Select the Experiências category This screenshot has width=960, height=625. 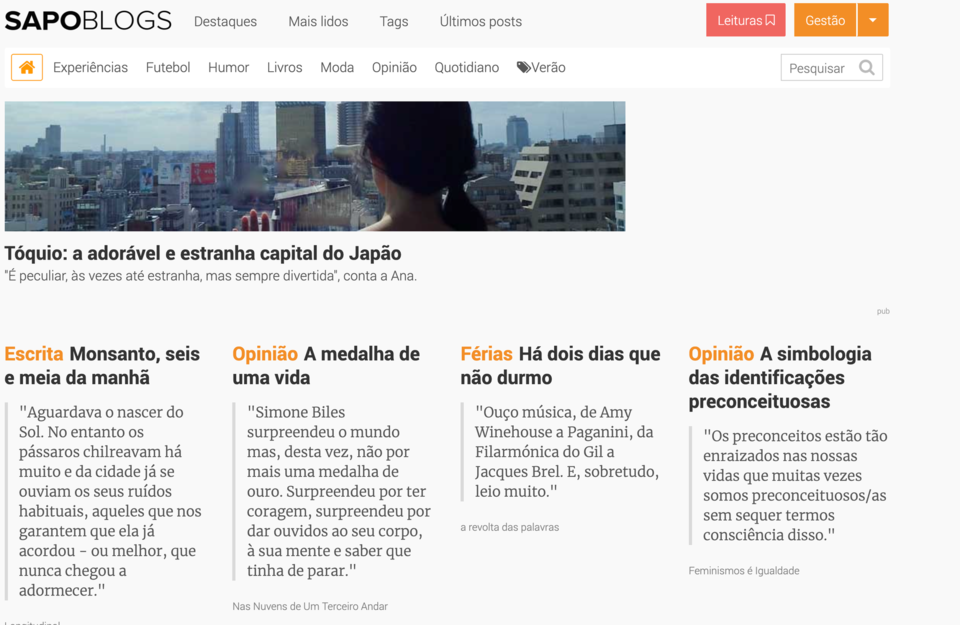tap(90, 68)
